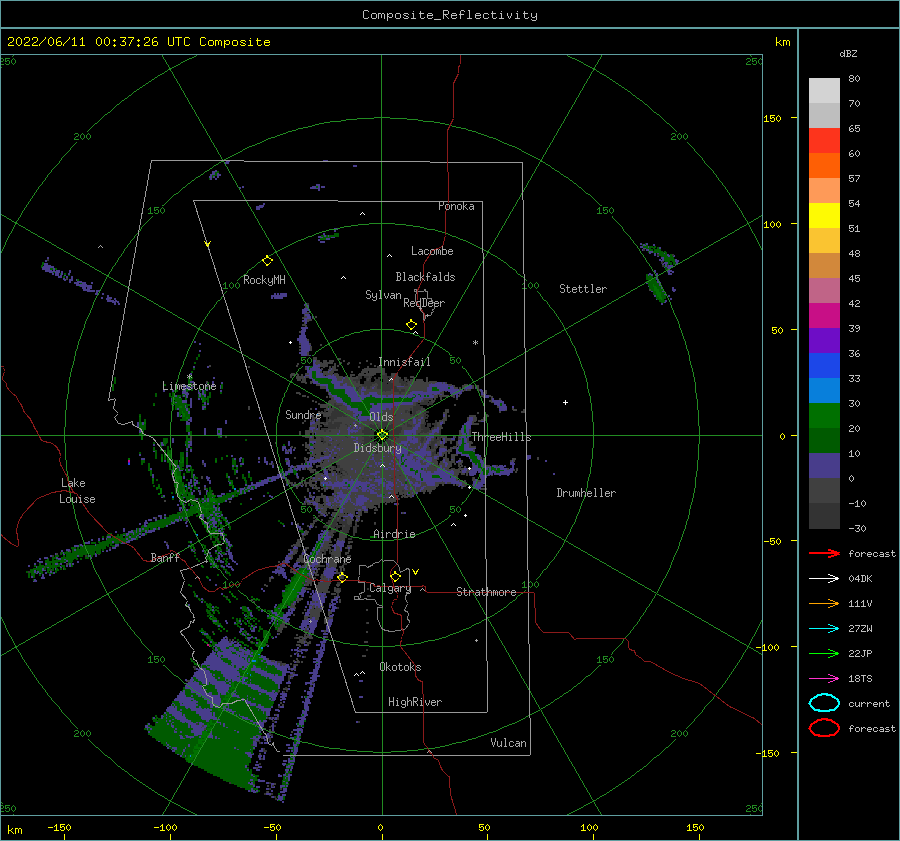Pick the dark orange 57-60 dBZ swatch

tap(824, 166)
